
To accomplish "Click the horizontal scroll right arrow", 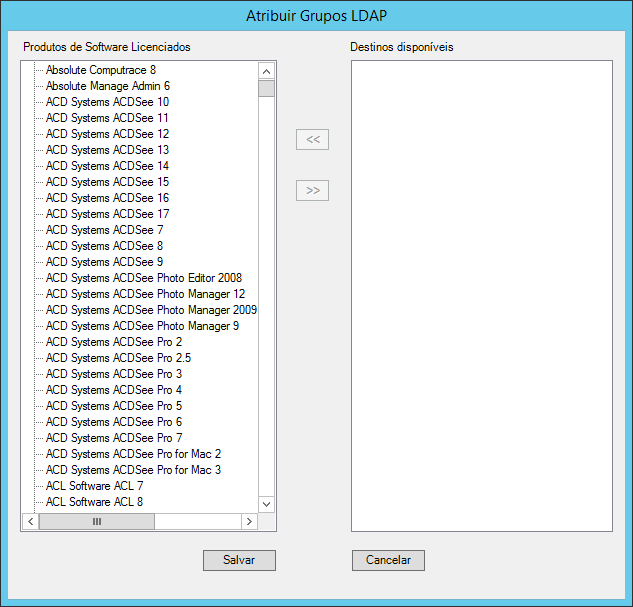I will [x=249, y=521].
